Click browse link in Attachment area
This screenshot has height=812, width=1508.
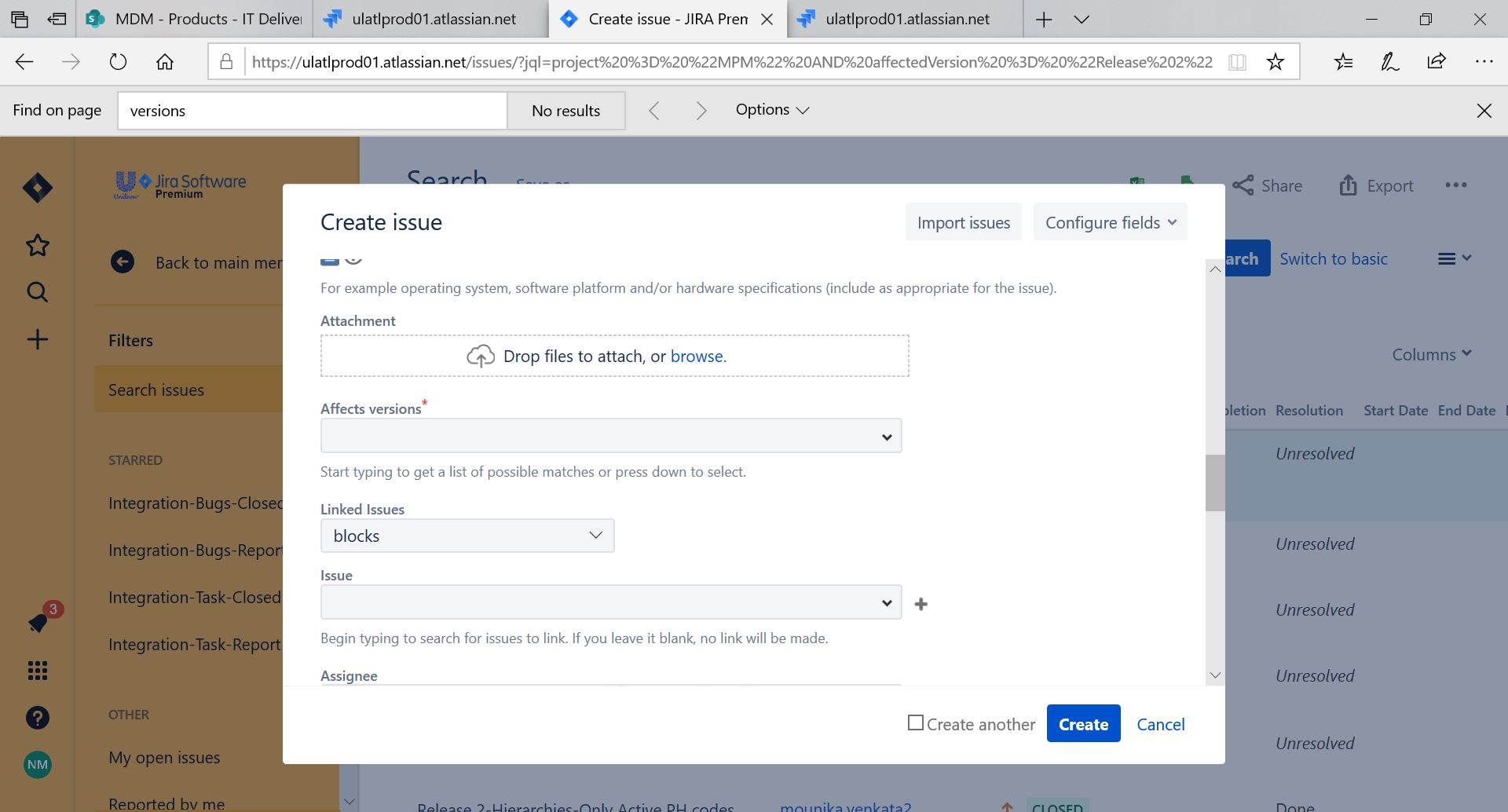[698, 356]
